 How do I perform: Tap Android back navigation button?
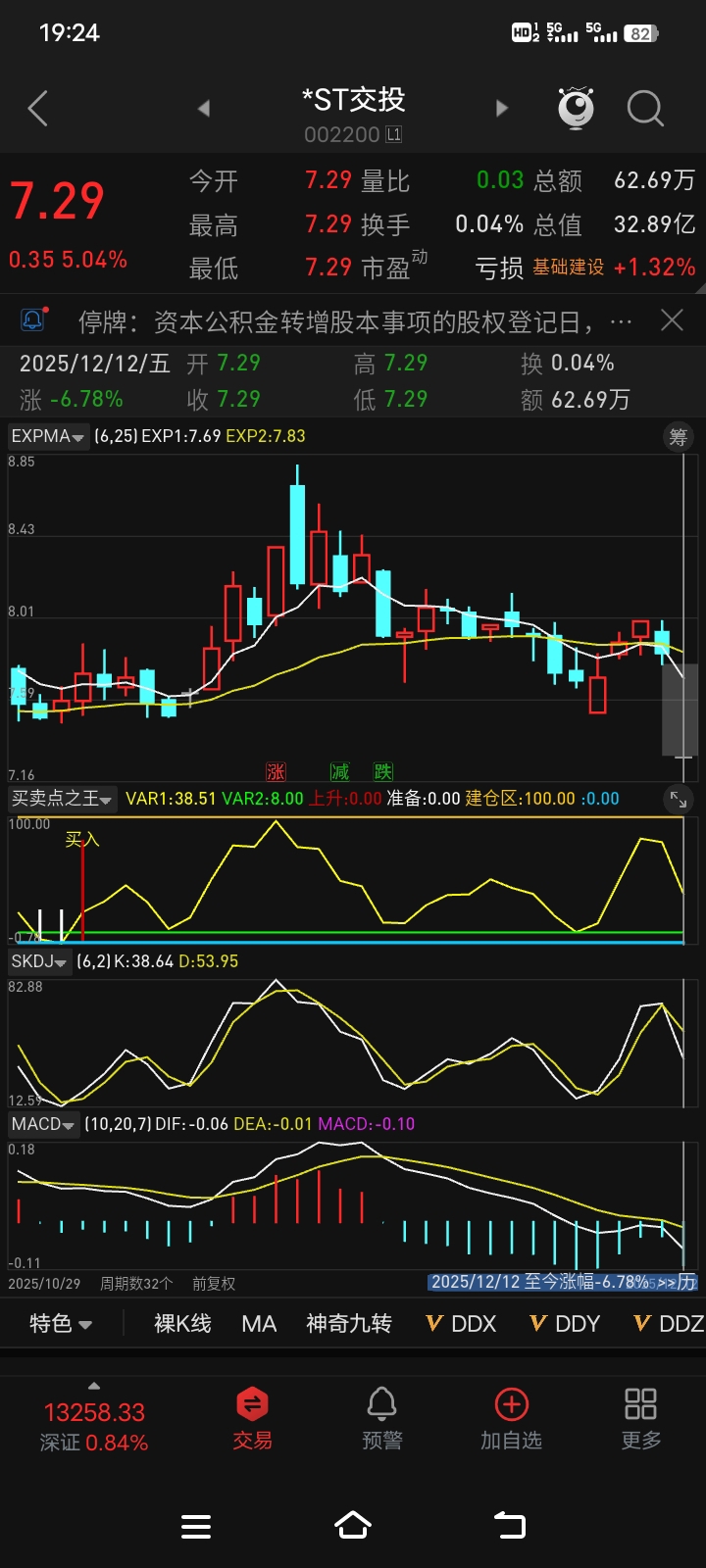(510, 1526)
